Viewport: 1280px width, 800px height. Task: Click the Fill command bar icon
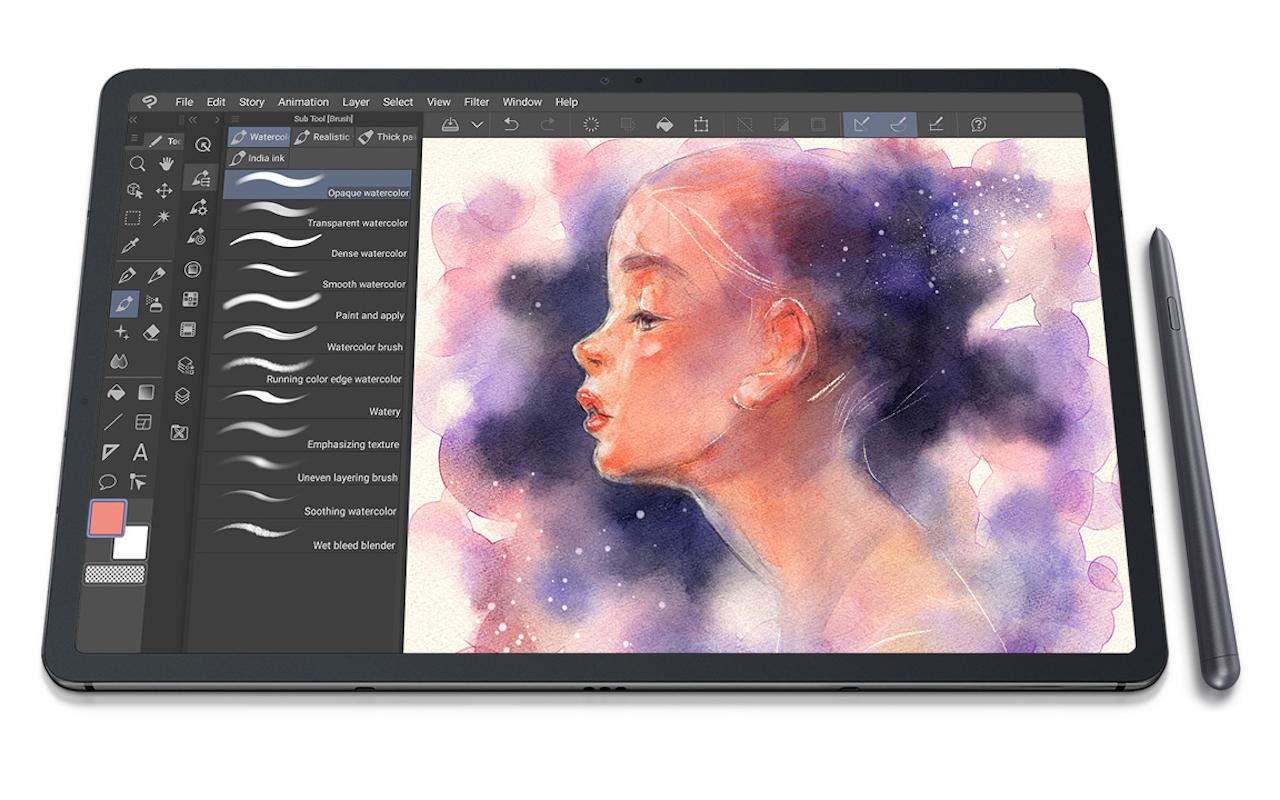pyautogui.click(x=664, y=124)
